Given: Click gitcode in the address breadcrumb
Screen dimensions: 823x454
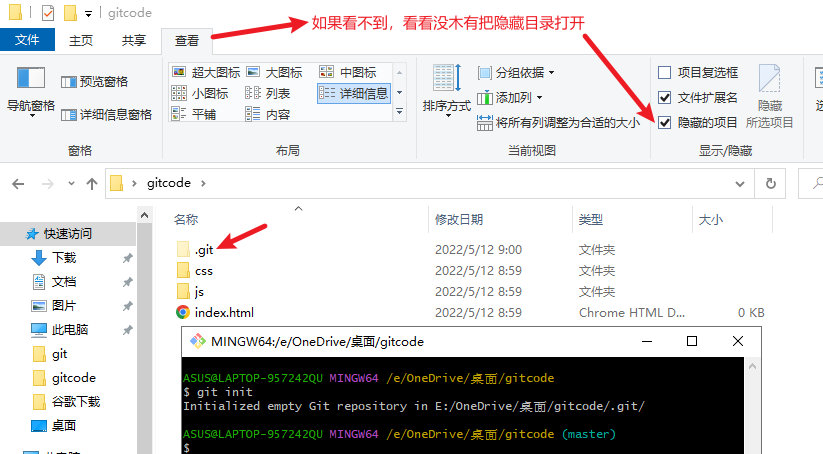Looking at the screenshot, I should pyautogui.click(x=168, y=183).
